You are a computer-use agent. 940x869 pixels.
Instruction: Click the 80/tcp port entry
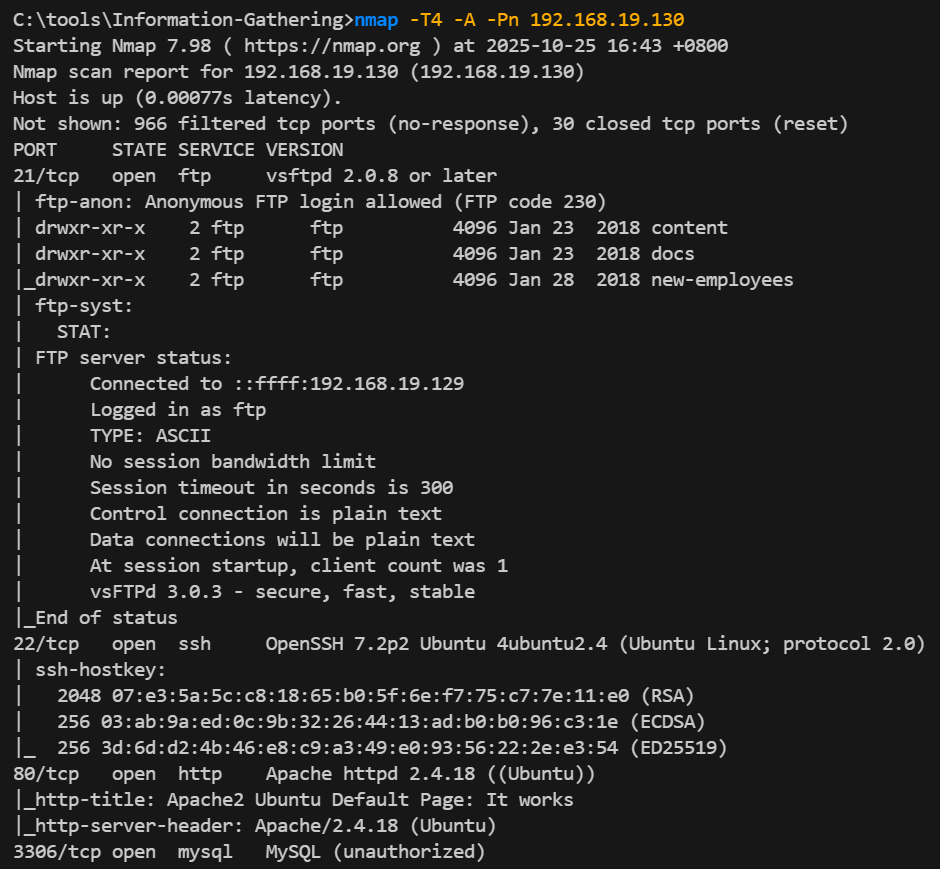(45, 774)
